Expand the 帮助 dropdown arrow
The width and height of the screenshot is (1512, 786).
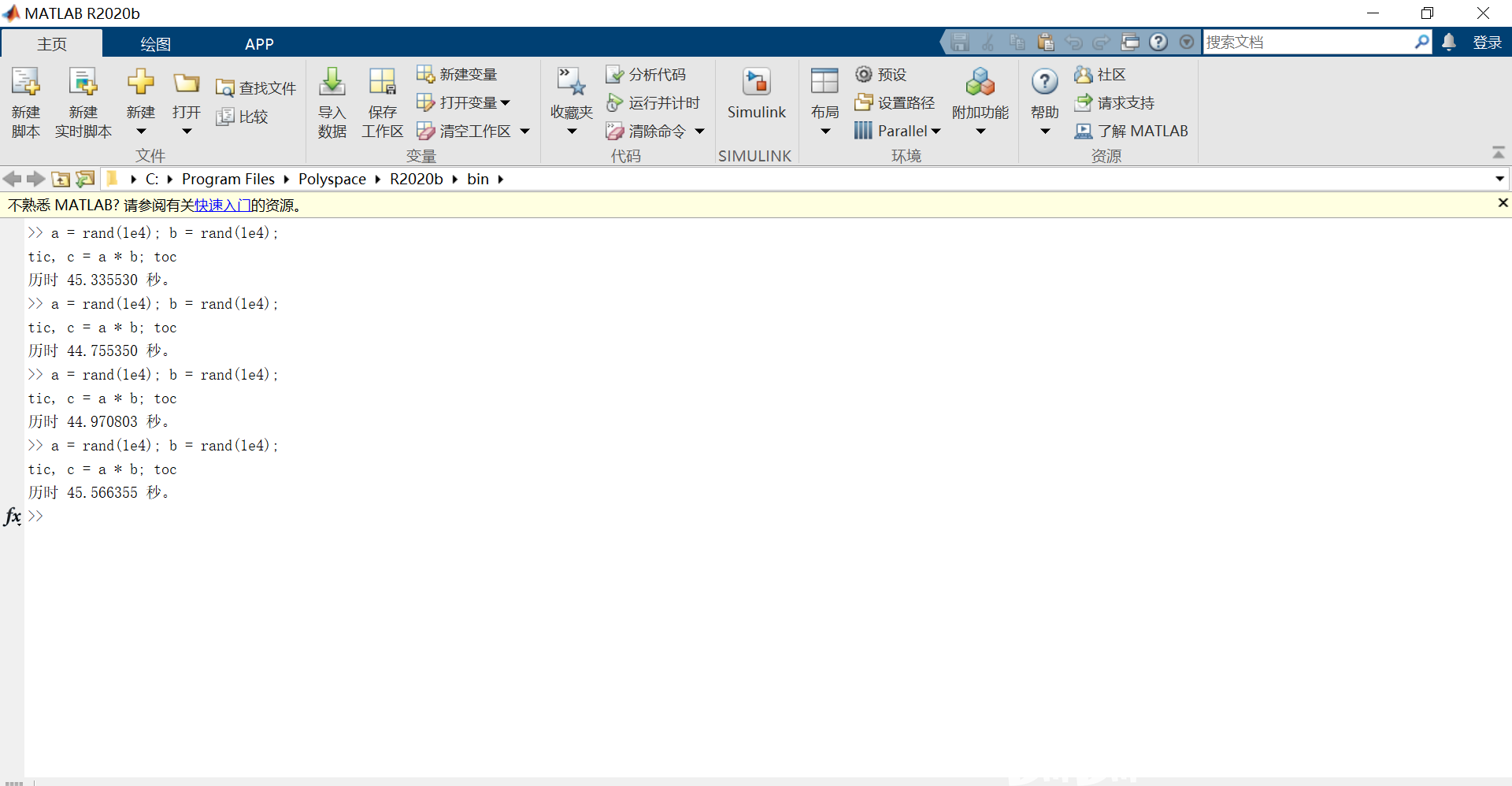1045,132
